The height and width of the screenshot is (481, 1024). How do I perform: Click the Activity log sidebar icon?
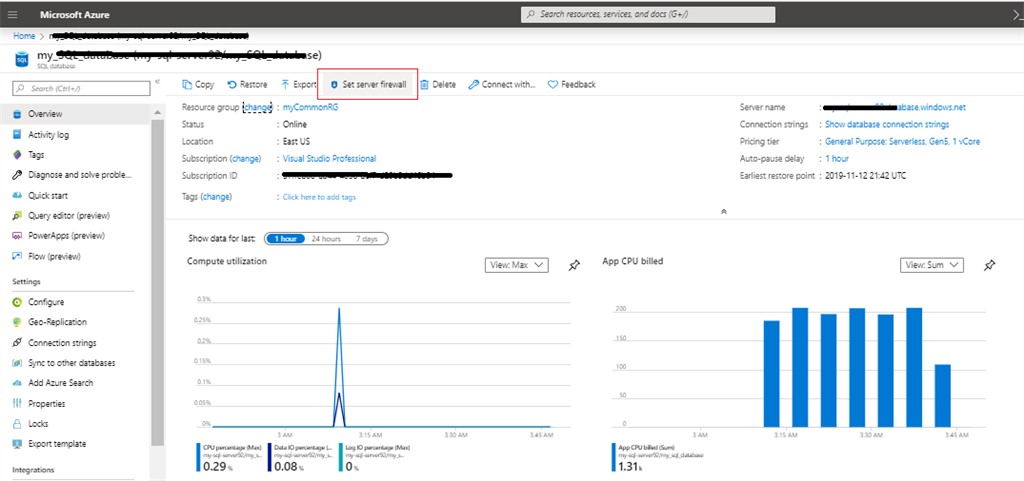pyautogui.click(x=18, y=134)
